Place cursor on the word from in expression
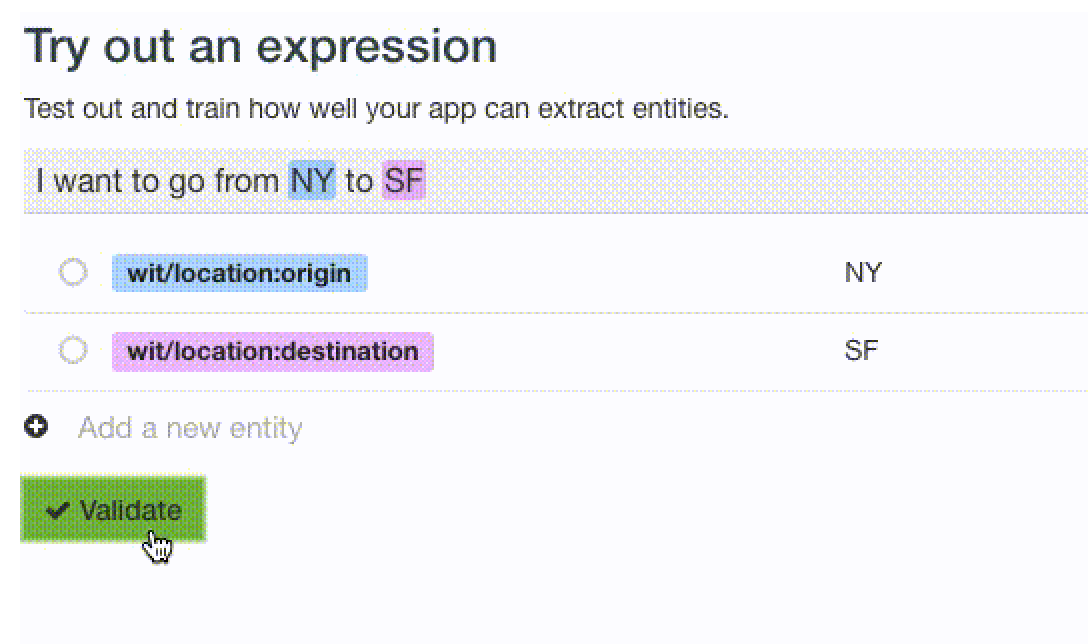Viewport: 1088px width, 644px height. (246, 180)
